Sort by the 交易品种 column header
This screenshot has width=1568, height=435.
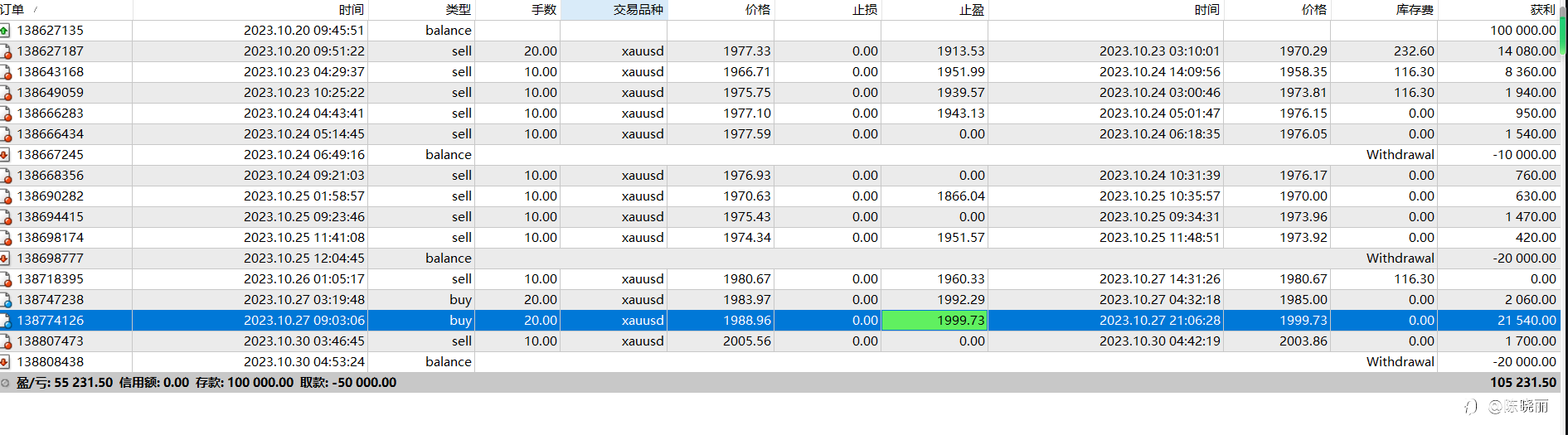(x=614, y=10)
